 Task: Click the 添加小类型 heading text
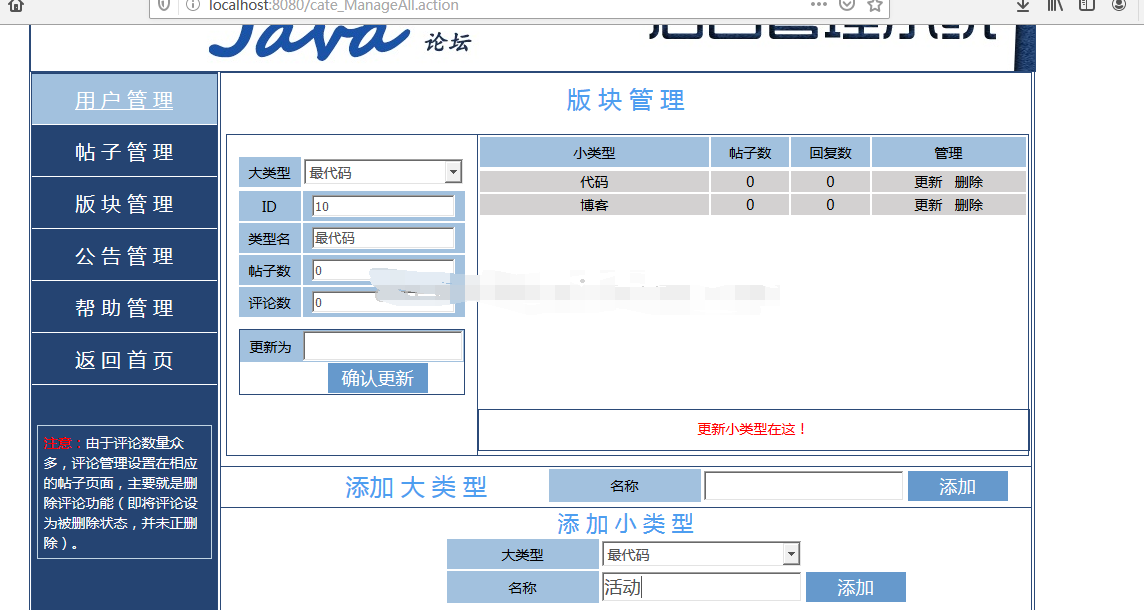625,523
